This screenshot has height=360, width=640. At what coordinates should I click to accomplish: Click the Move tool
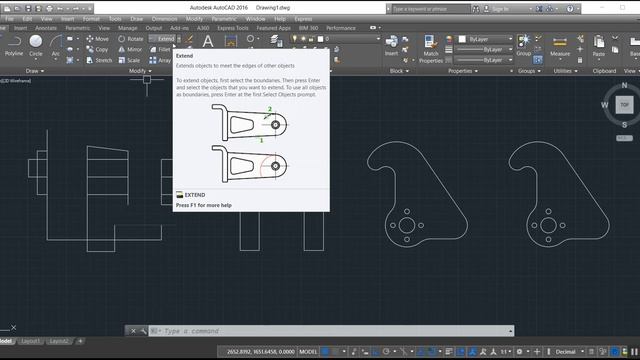98,39
